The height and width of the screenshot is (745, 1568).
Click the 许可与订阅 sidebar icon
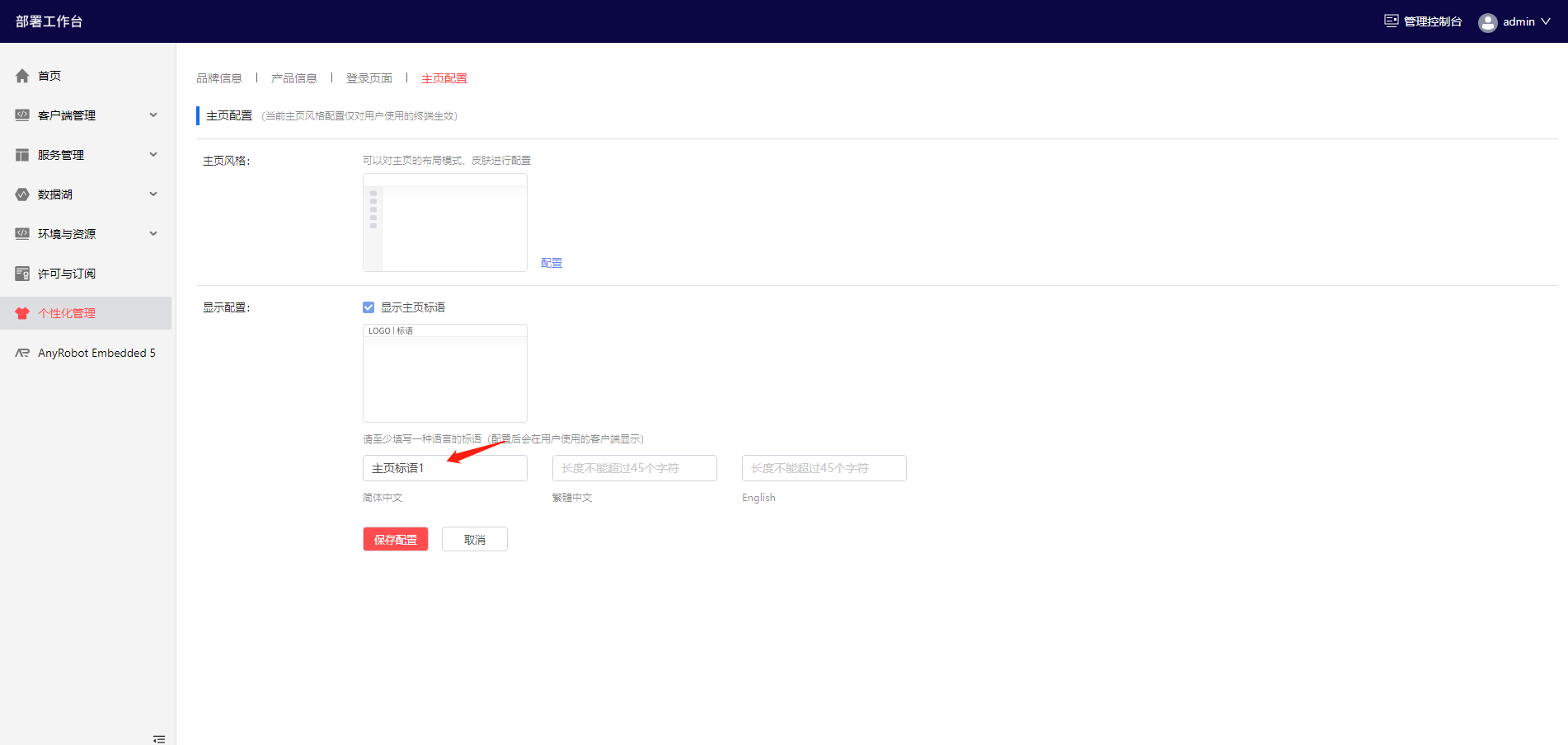pos(22,274)
